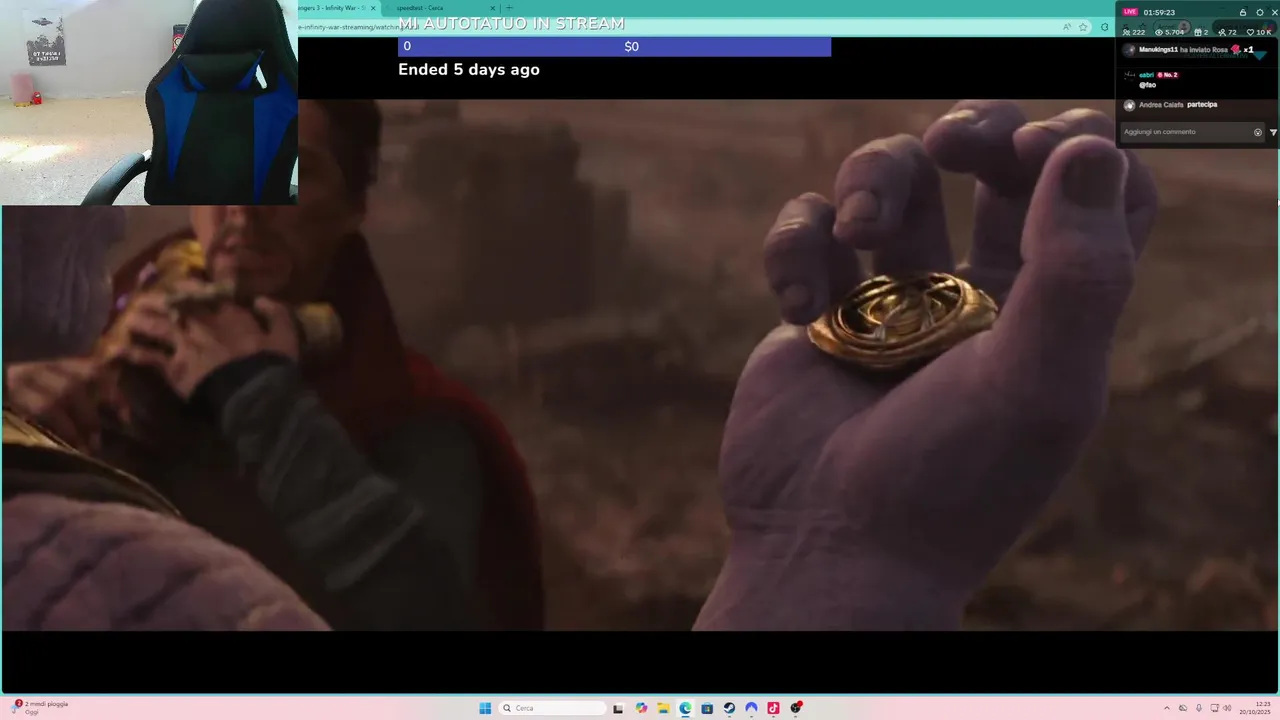This screenshot has height=720, width=1280.
Task: Click the viewers count showing 222
Action: (x=1134, y=32)
